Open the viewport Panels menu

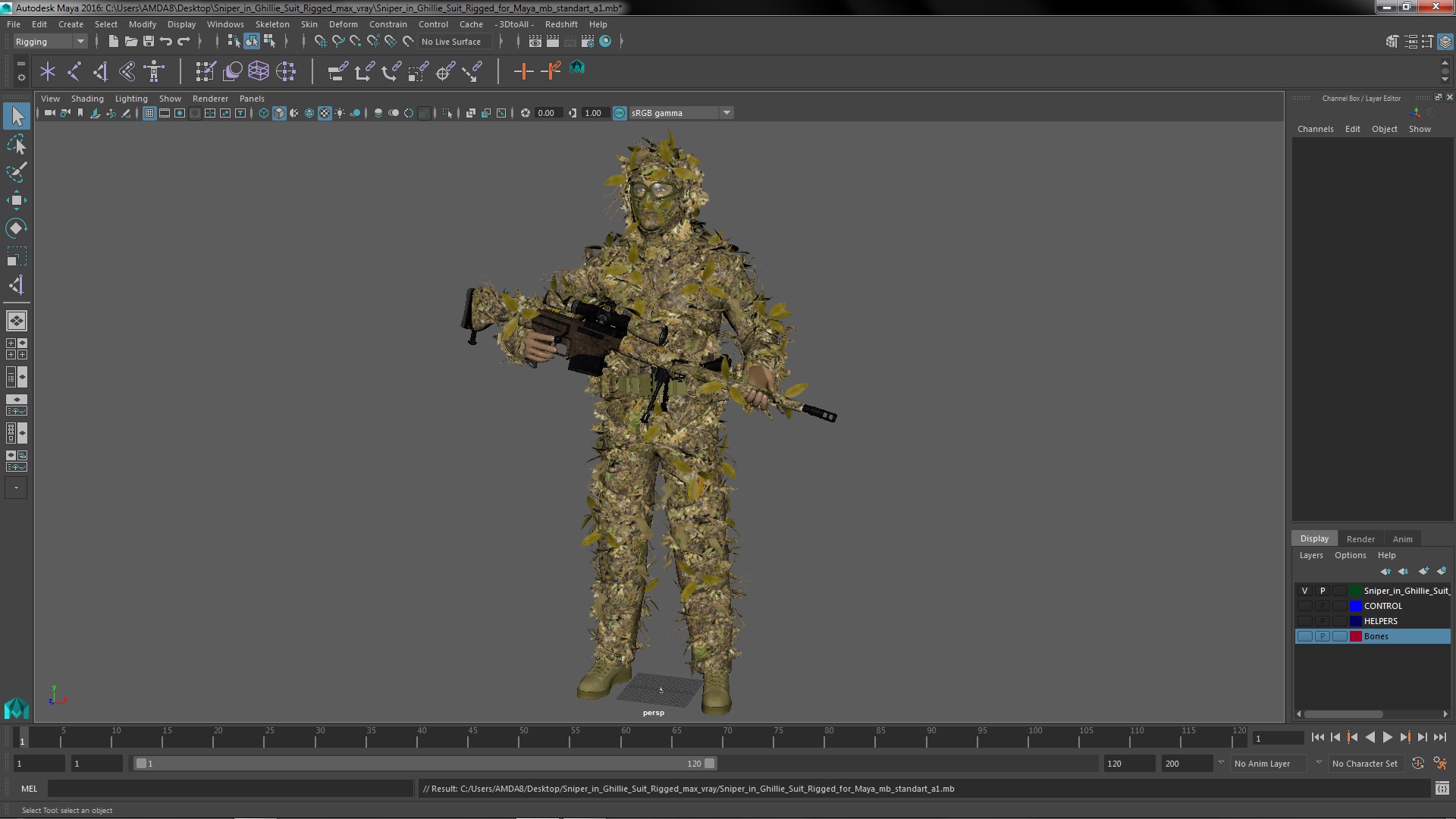point(252,99)
